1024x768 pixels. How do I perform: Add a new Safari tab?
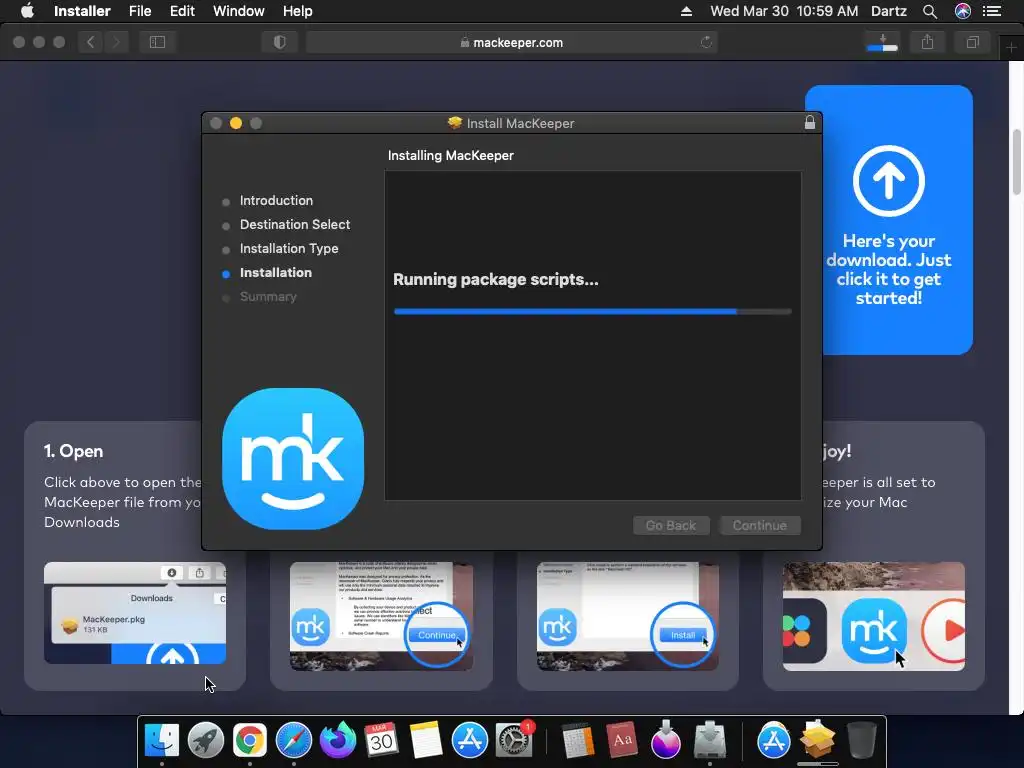pyautogui.click(x=1011, y=48)
